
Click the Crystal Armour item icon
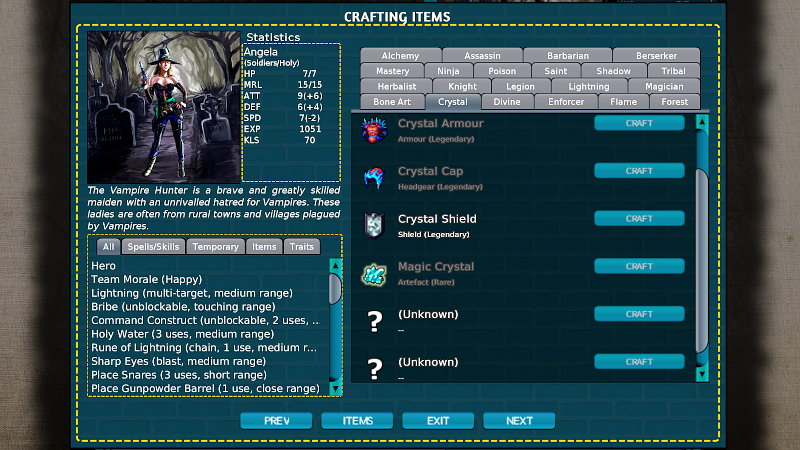coord(375,130)
